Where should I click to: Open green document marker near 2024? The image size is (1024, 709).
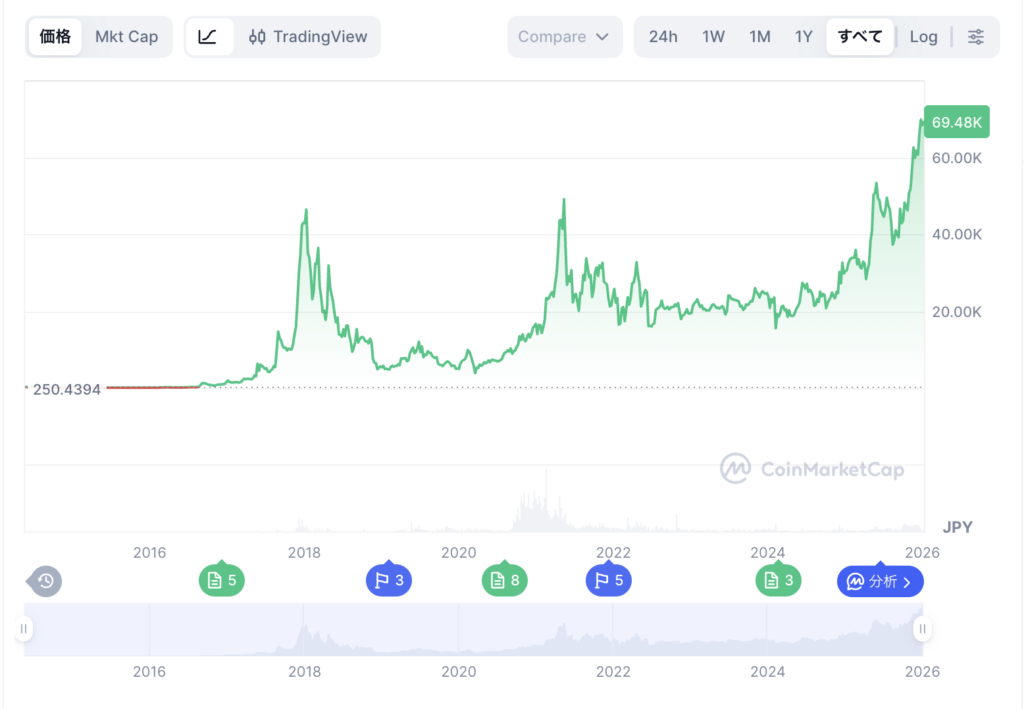(778, 580)
